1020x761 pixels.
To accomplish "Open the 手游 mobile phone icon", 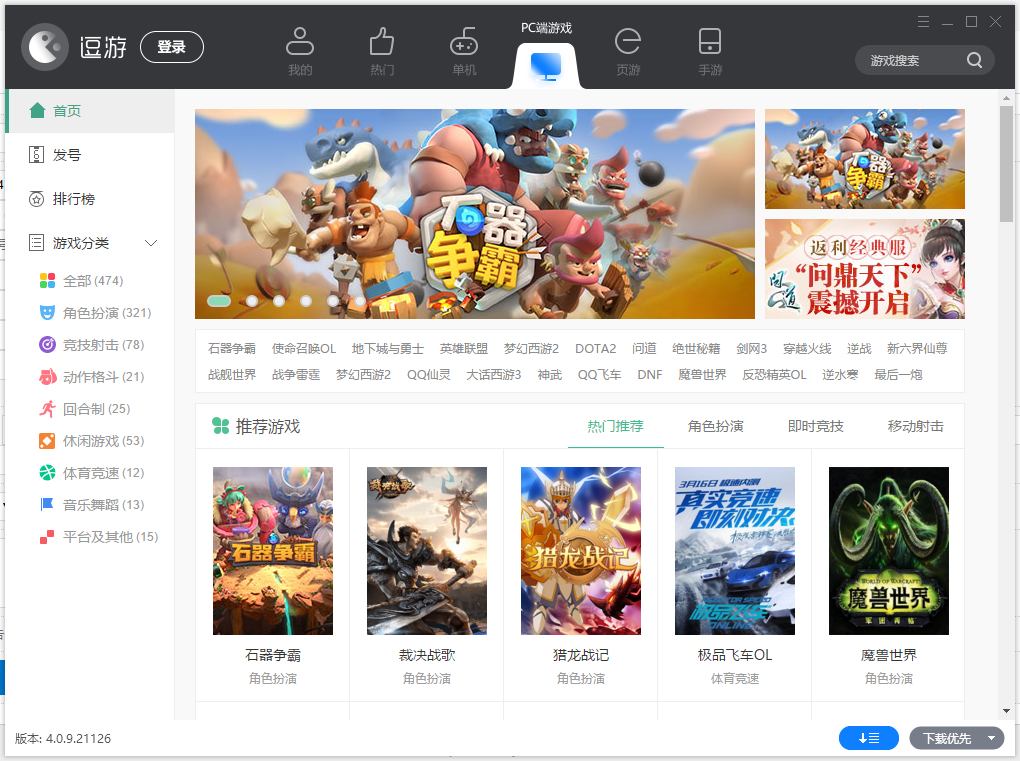I will point(710,41).
